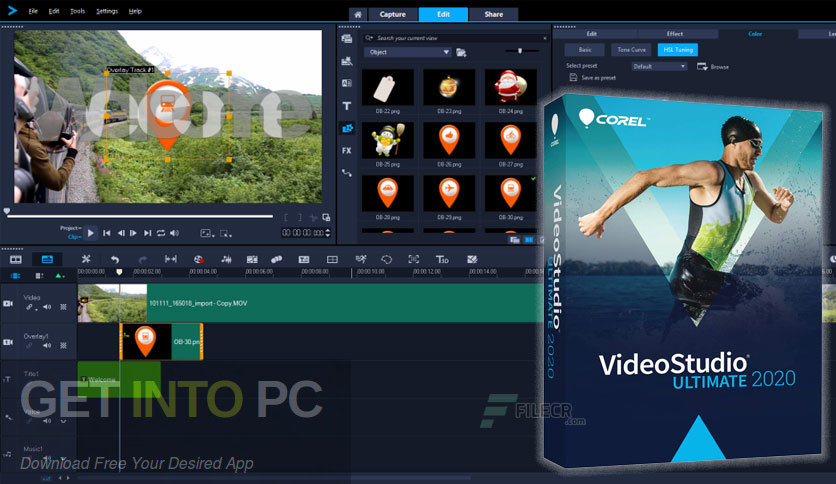Toggle the Overlay1 track enable icon
836x484 pixels.
[8, 342]
